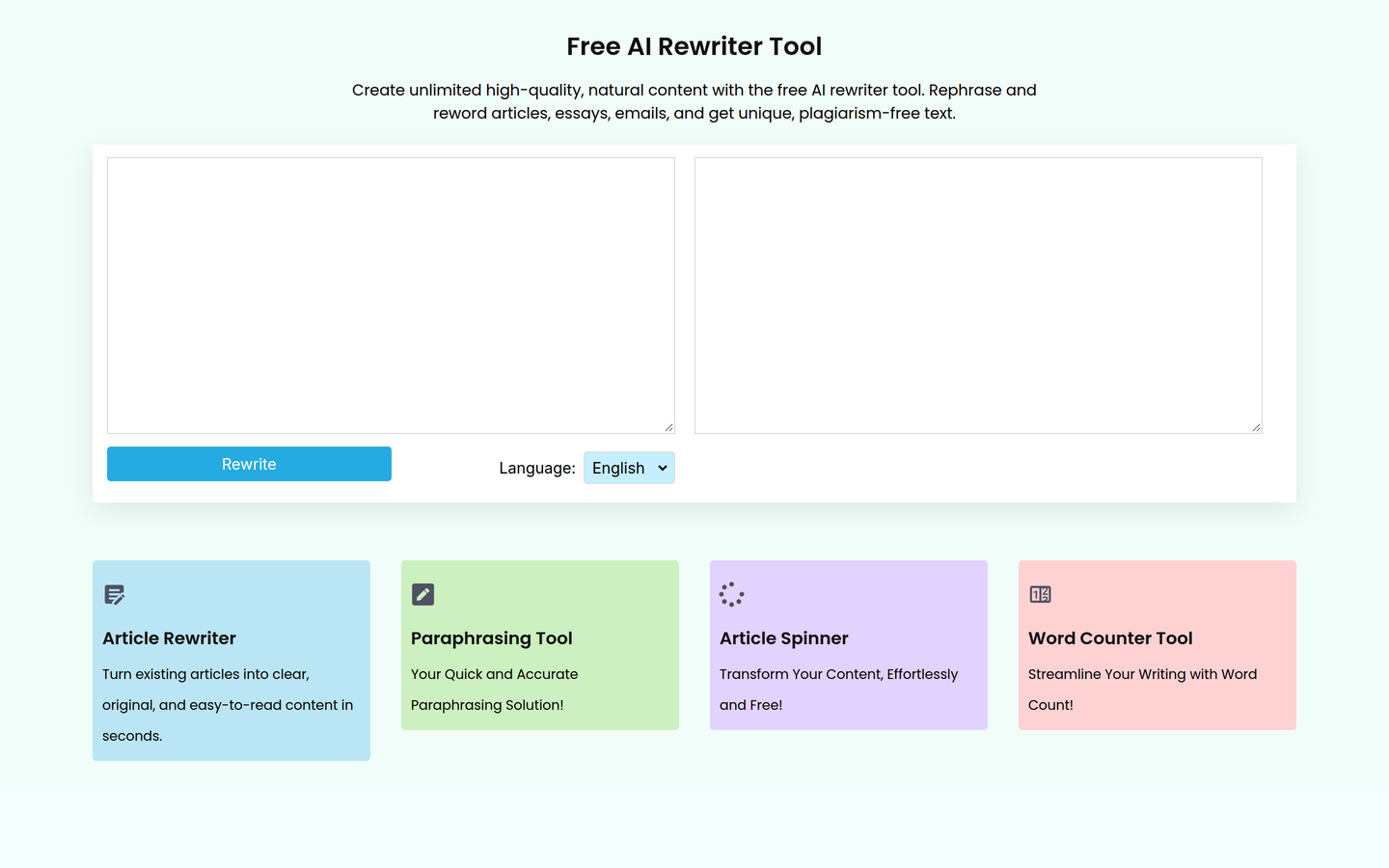
Task: Click the text 'Turn existing articles into clear,'
Action: [205, 674]
